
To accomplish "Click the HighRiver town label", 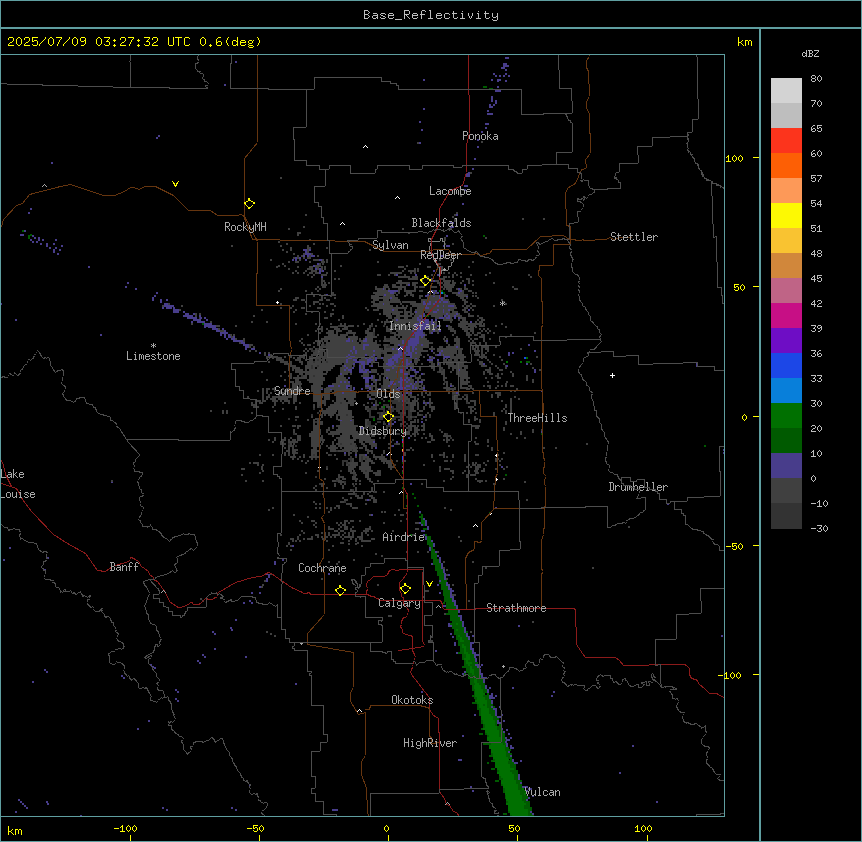I will tap(430, 743).
